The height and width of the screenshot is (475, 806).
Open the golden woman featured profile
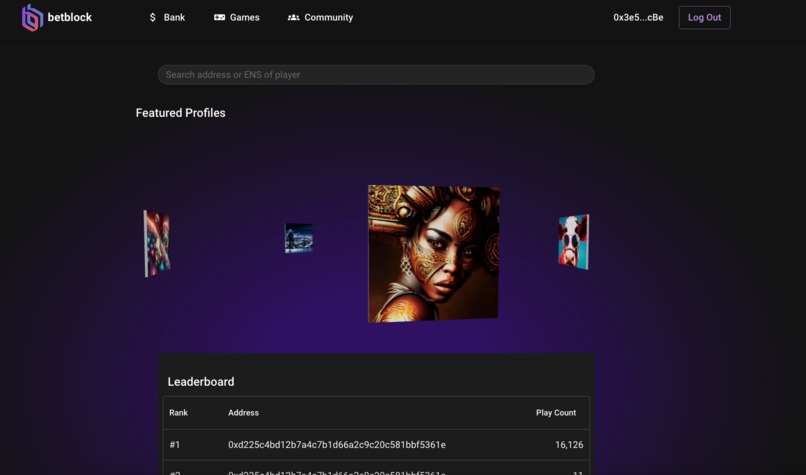pyautogui.click(x=433, y=253)
